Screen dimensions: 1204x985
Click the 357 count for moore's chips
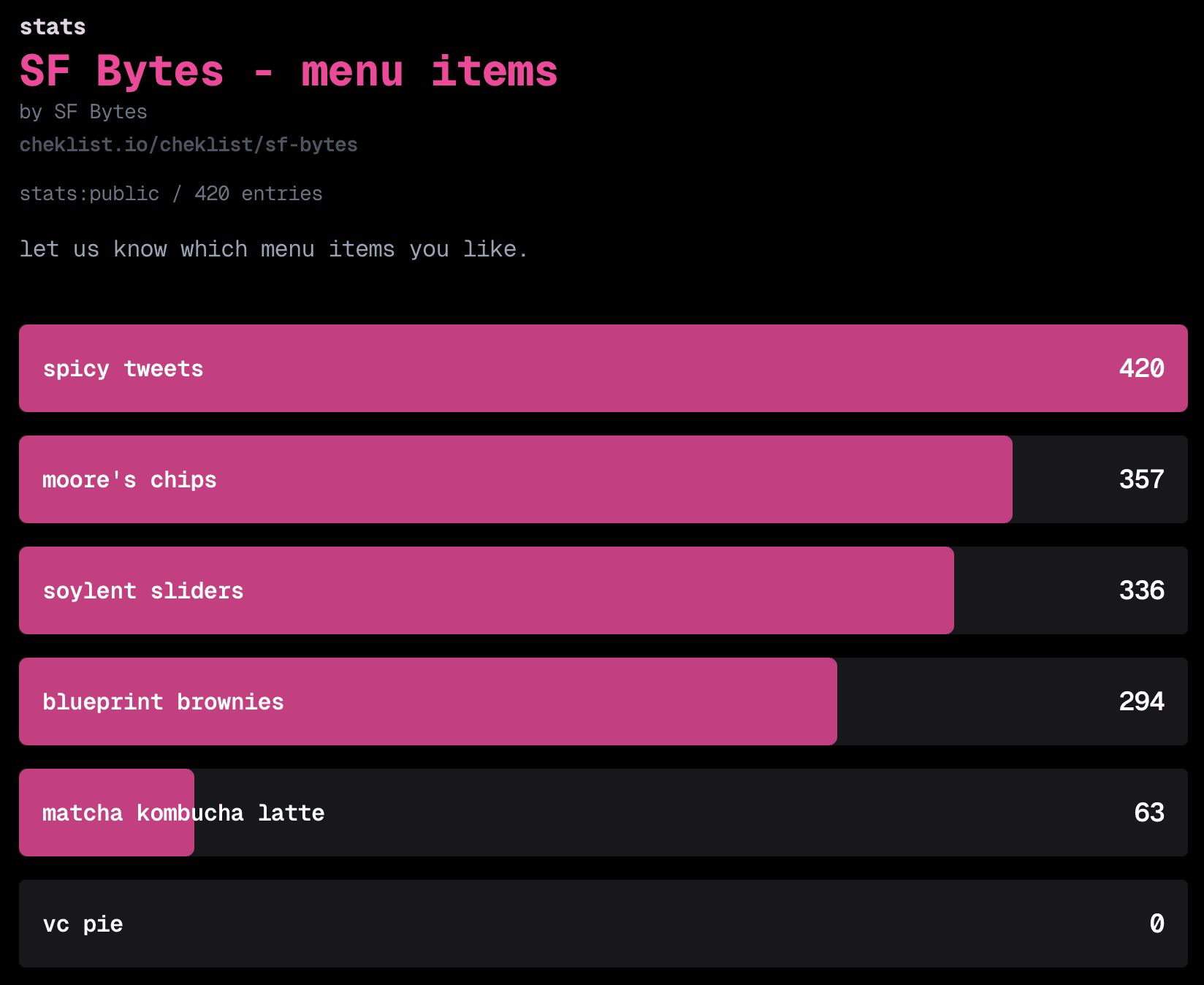tap(1141, 479)
